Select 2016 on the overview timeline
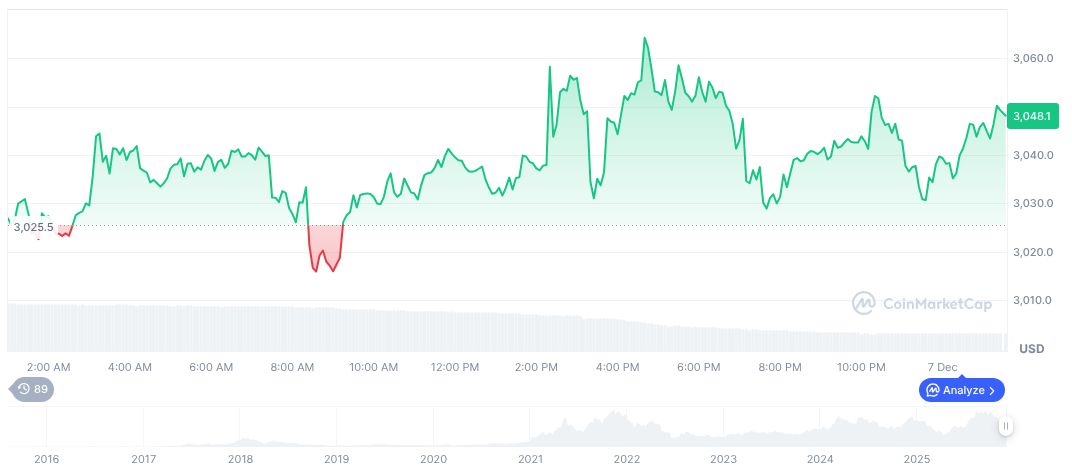The height and width of the screenshot is (470, 1072). (47, 459)
